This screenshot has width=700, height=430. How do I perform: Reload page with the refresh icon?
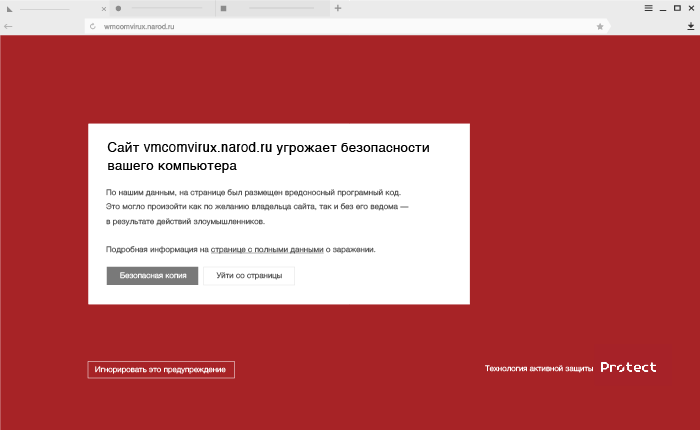click(92, 26)
